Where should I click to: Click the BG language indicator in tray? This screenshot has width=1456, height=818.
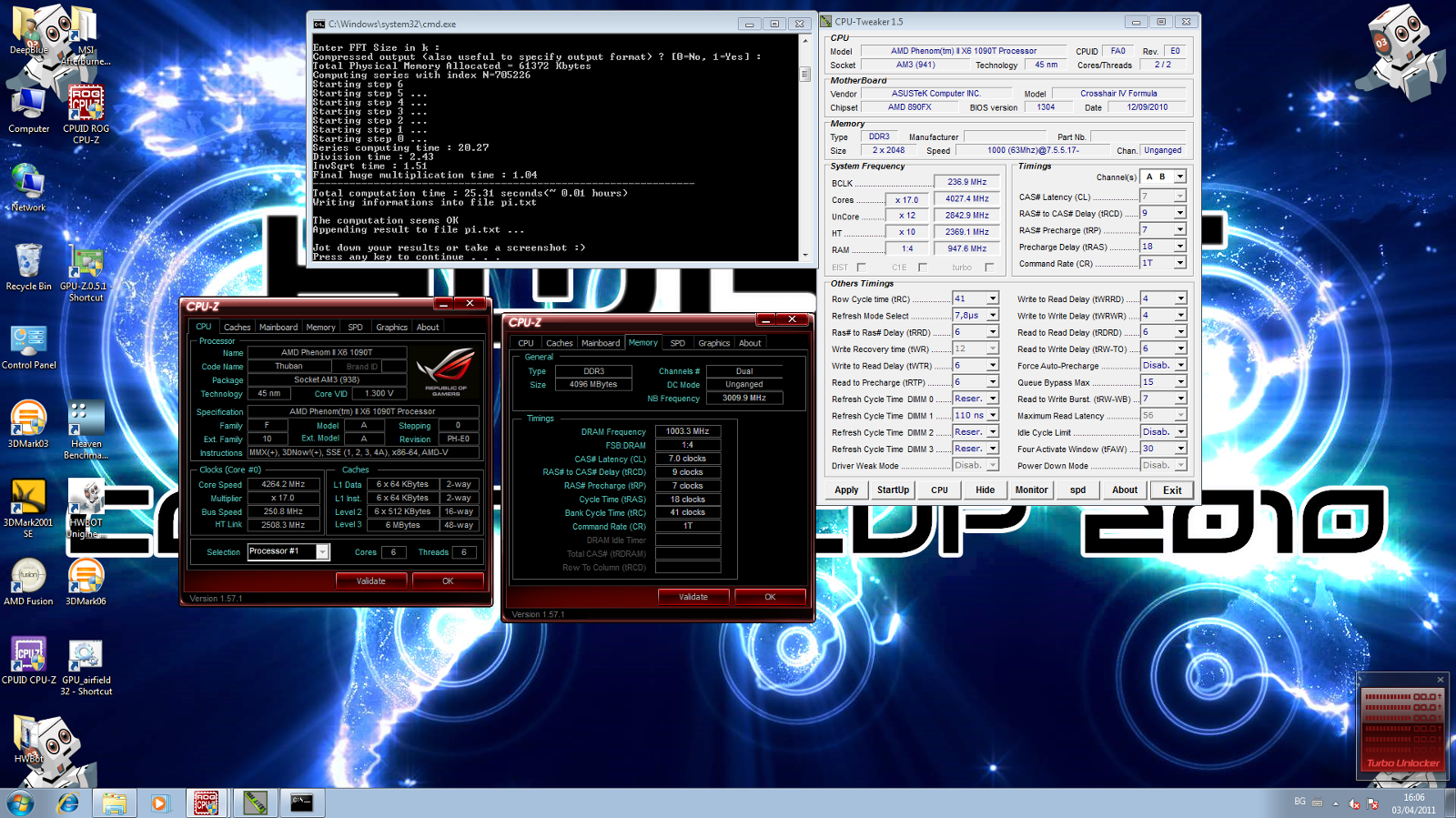pos(1299,802)
